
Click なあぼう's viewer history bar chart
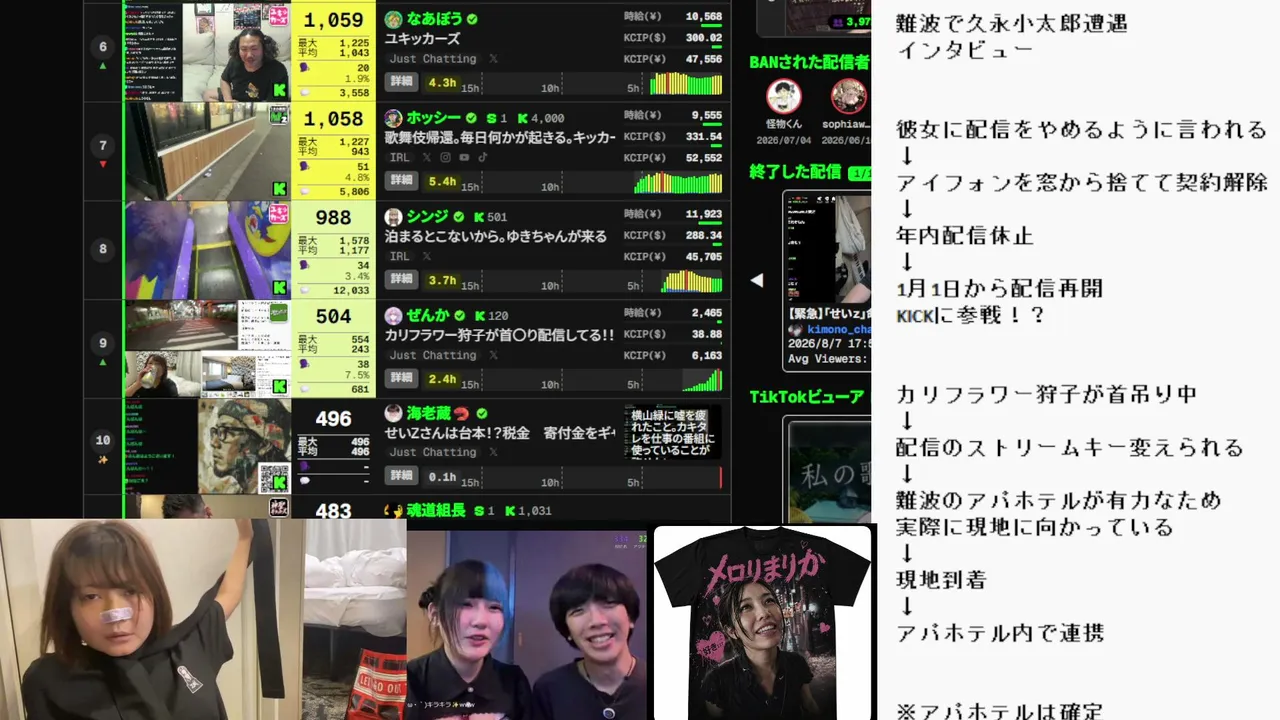685,83
